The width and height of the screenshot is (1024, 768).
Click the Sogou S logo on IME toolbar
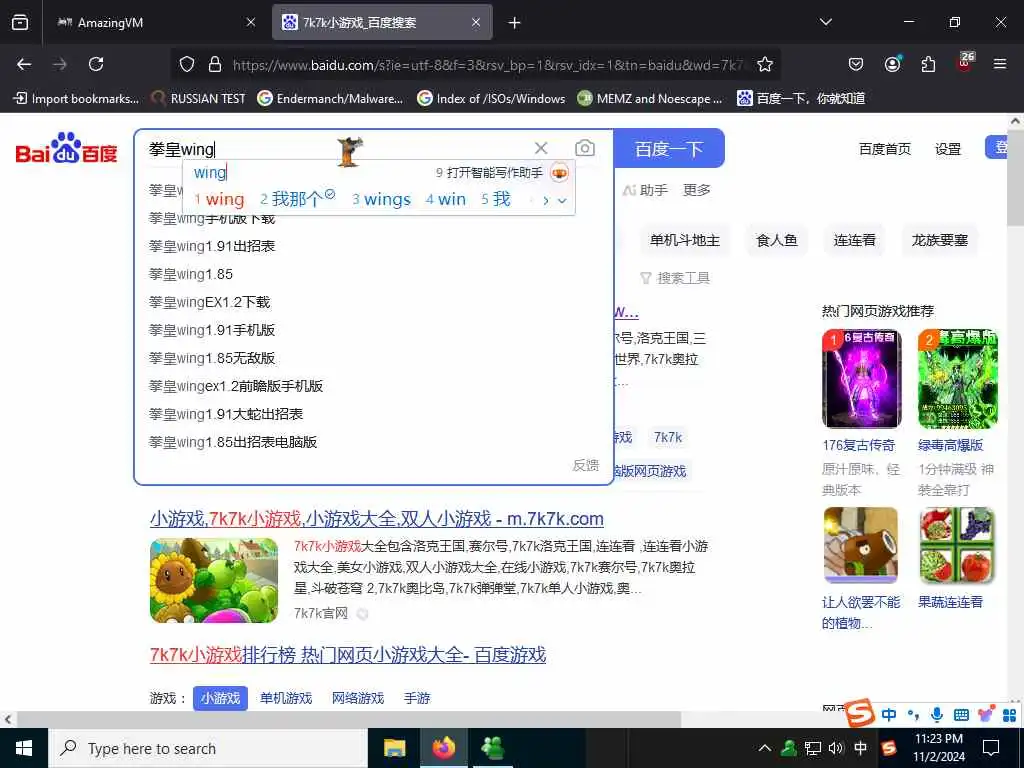[x=860, y=713]
